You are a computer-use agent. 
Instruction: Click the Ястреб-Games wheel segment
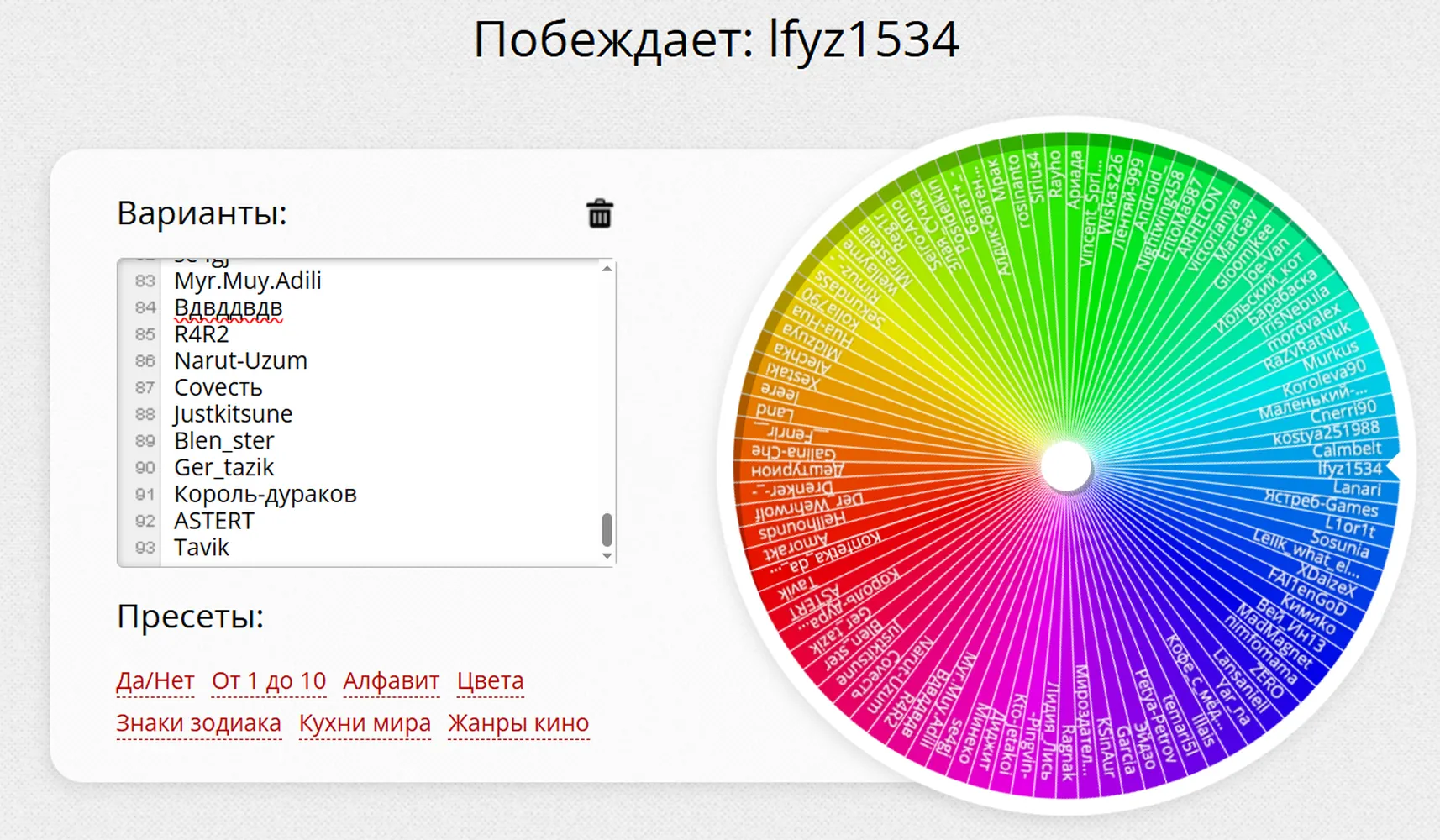coord(1321,504)
